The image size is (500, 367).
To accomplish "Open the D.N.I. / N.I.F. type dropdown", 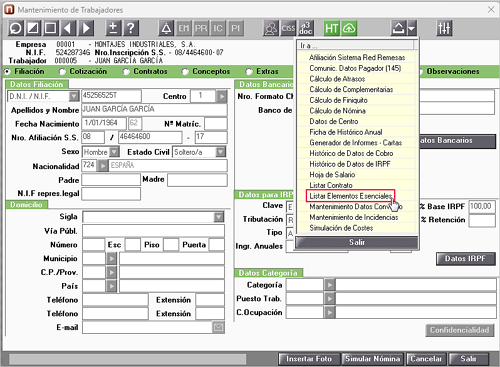I will (x=74, y=96).
